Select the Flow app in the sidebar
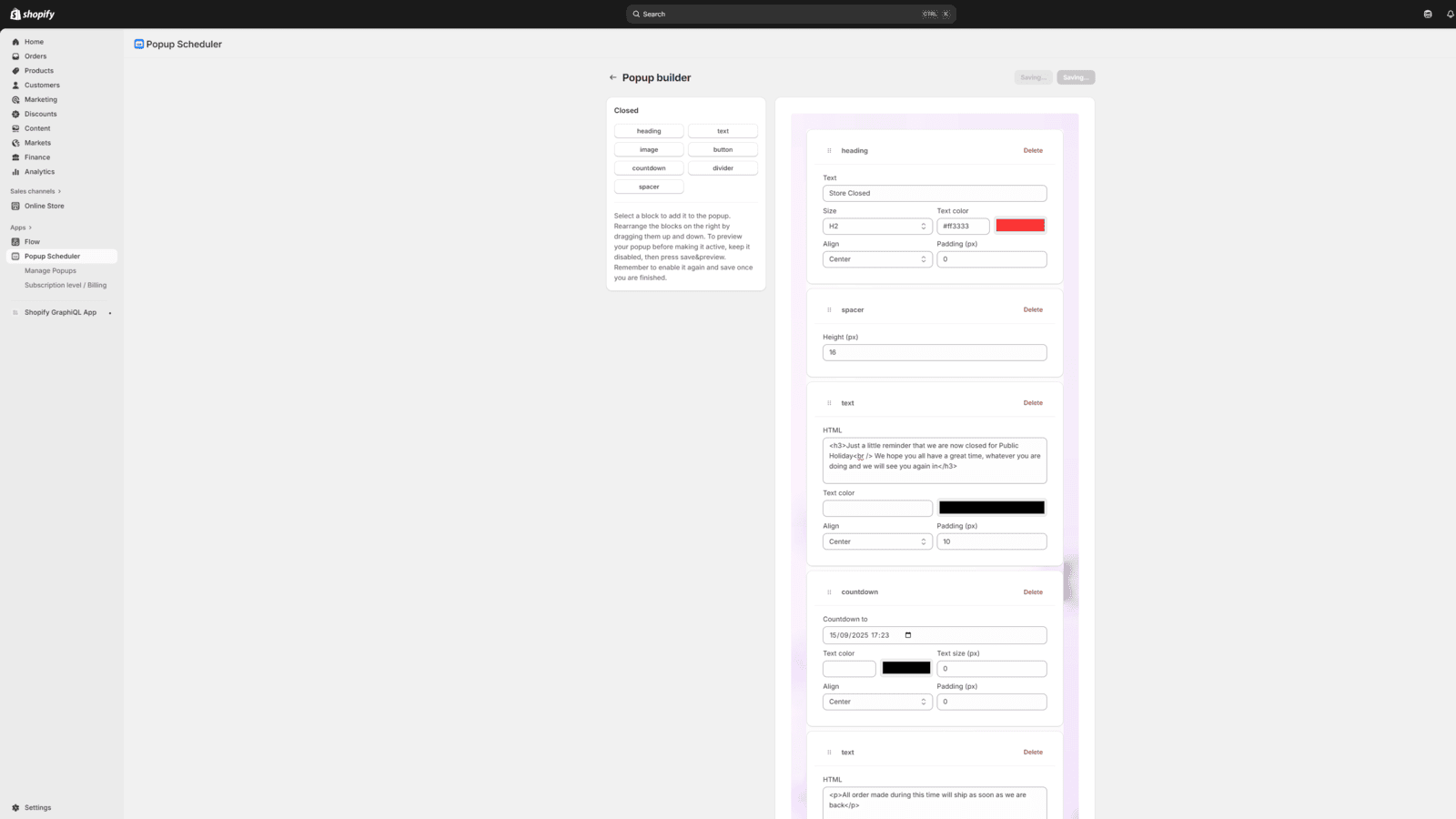The height and width of the screenshot is (819, 1456). 30,241
